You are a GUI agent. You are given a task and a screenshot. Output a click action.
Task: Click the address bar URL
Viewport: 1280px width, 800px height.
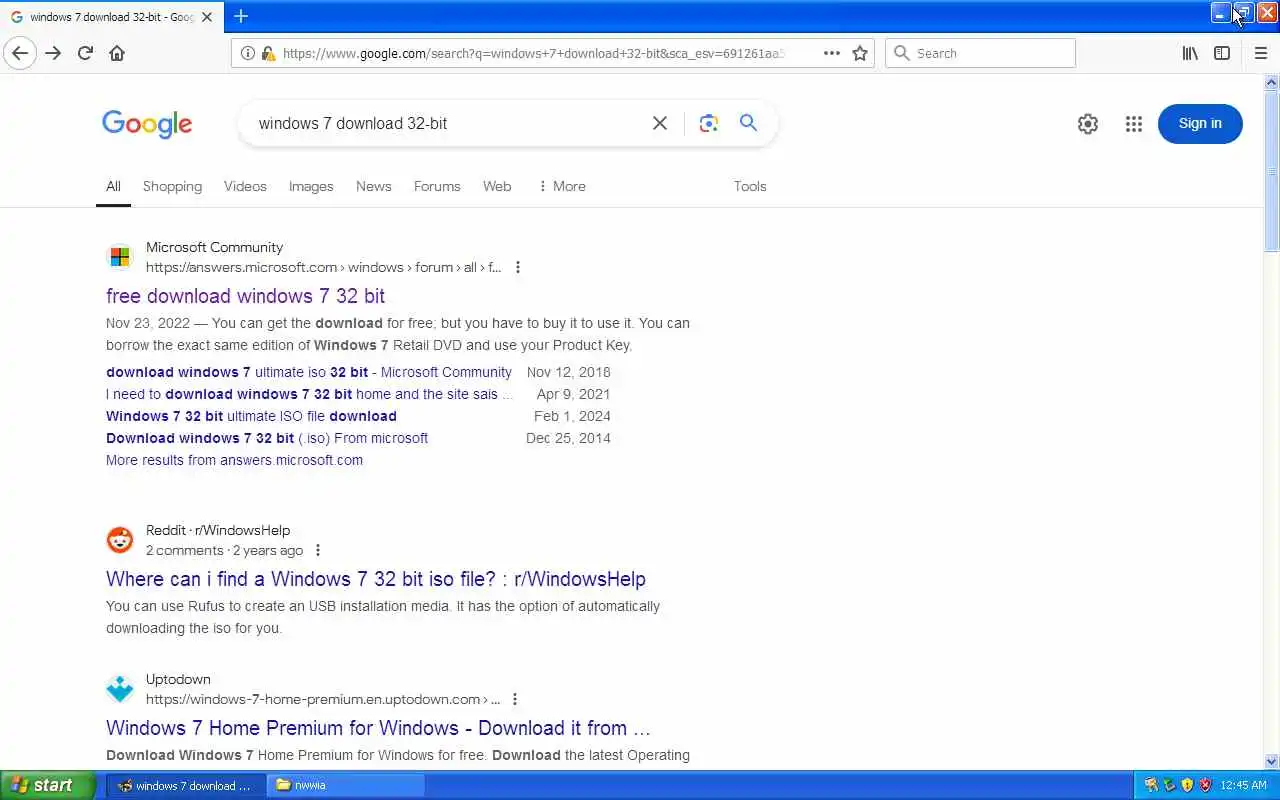[533, 53]
